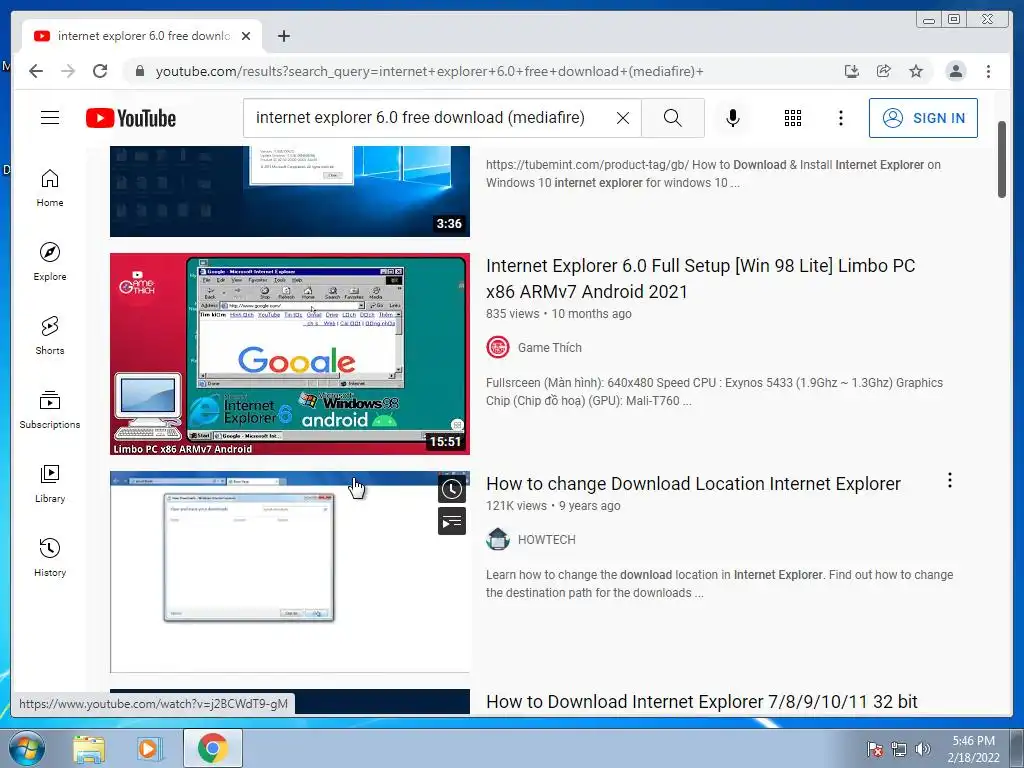
Task: Open Subscriptions in the sidebar
Action: point(50,410)
